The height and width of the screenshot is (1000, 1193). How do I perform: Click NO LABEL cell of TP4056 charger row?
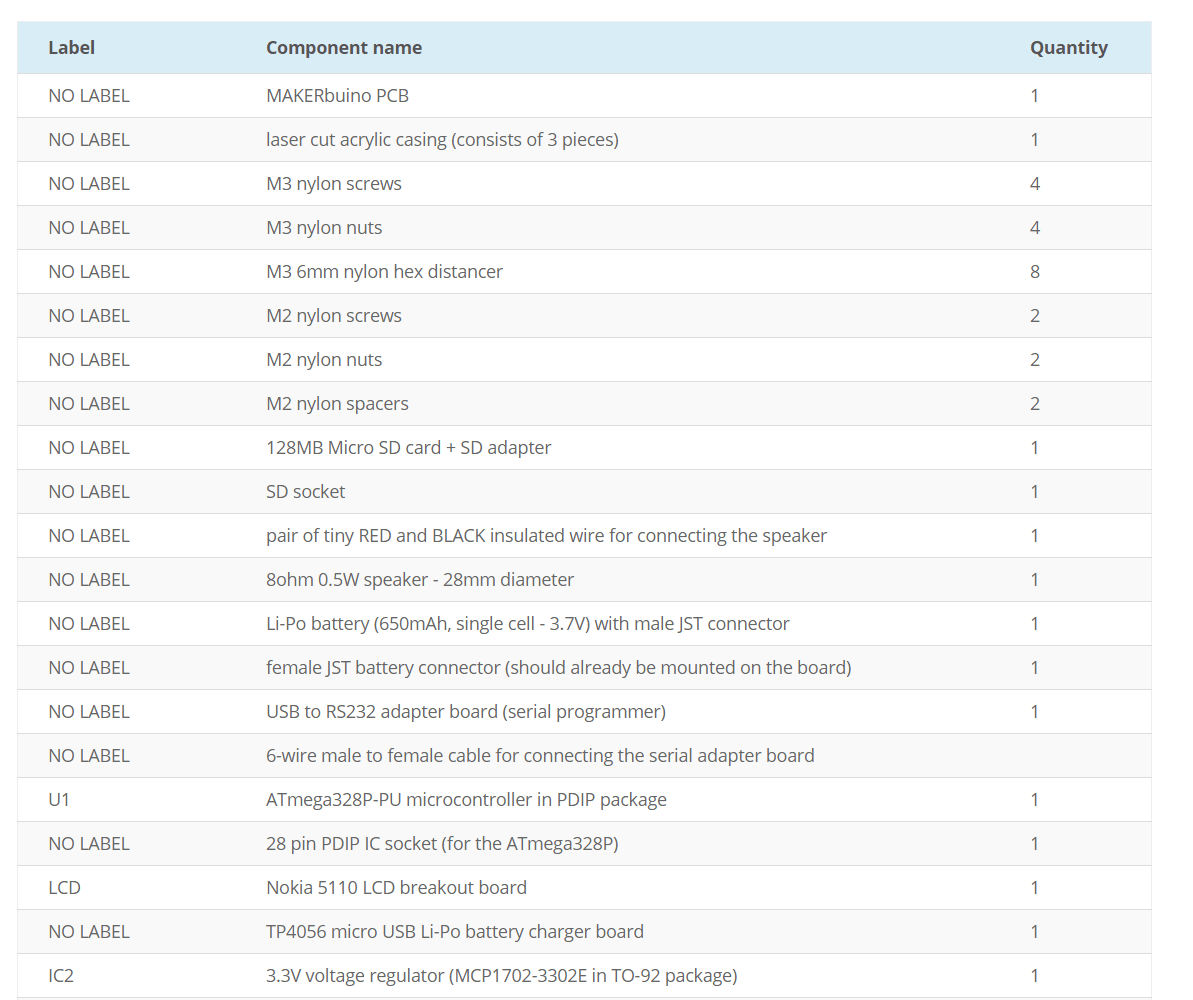[x=88, y=932]
